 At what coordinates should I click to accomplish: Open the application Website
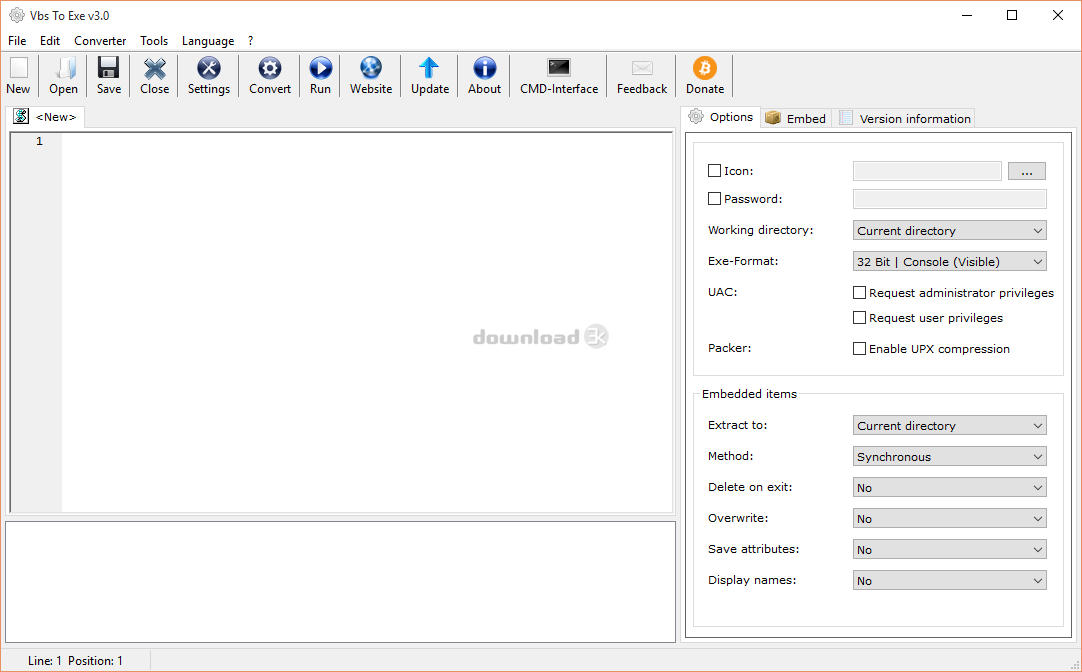[370, 75]
